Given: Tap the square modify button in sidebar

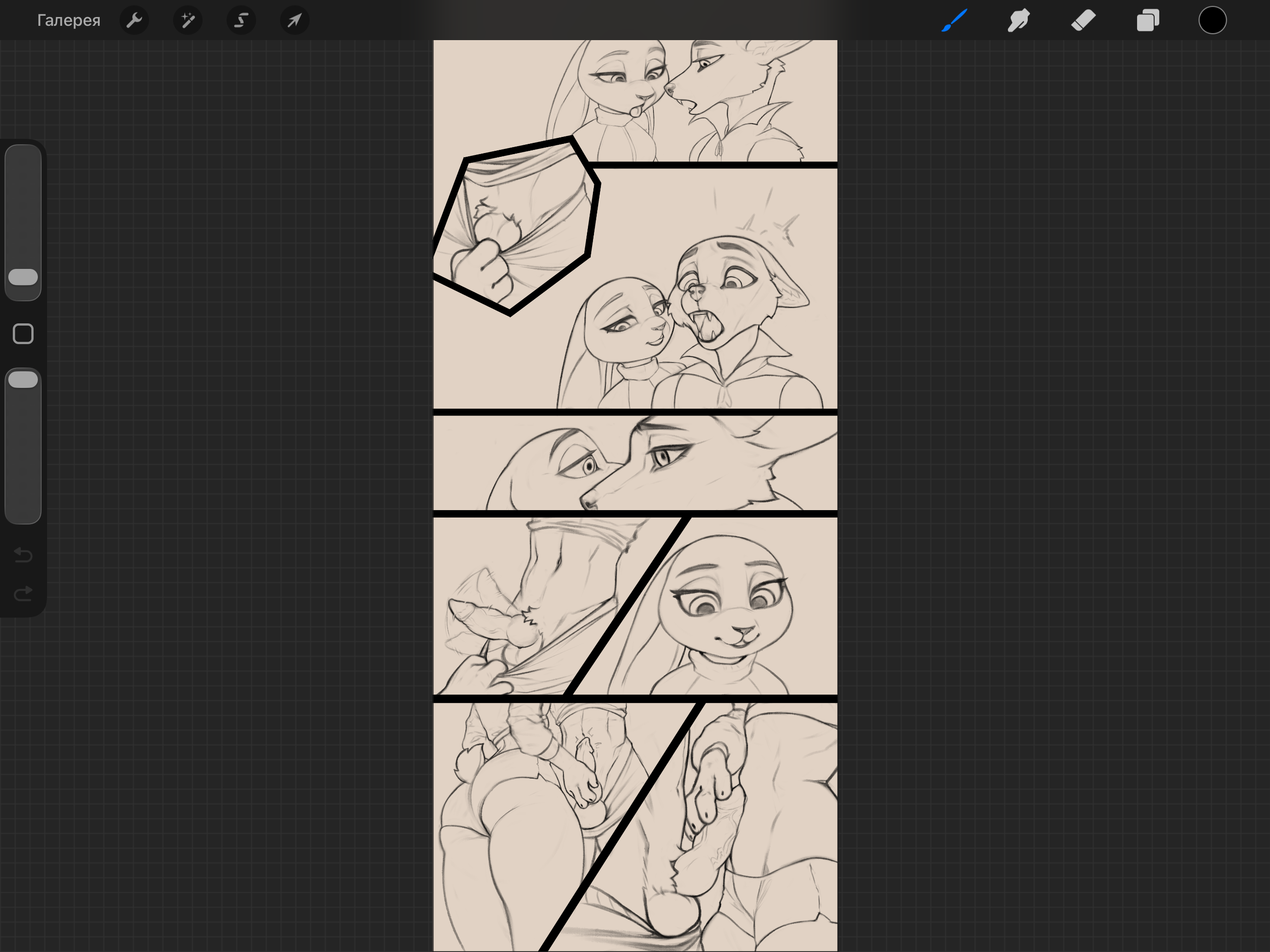Looking at the screenshot, I should point(23,334).
